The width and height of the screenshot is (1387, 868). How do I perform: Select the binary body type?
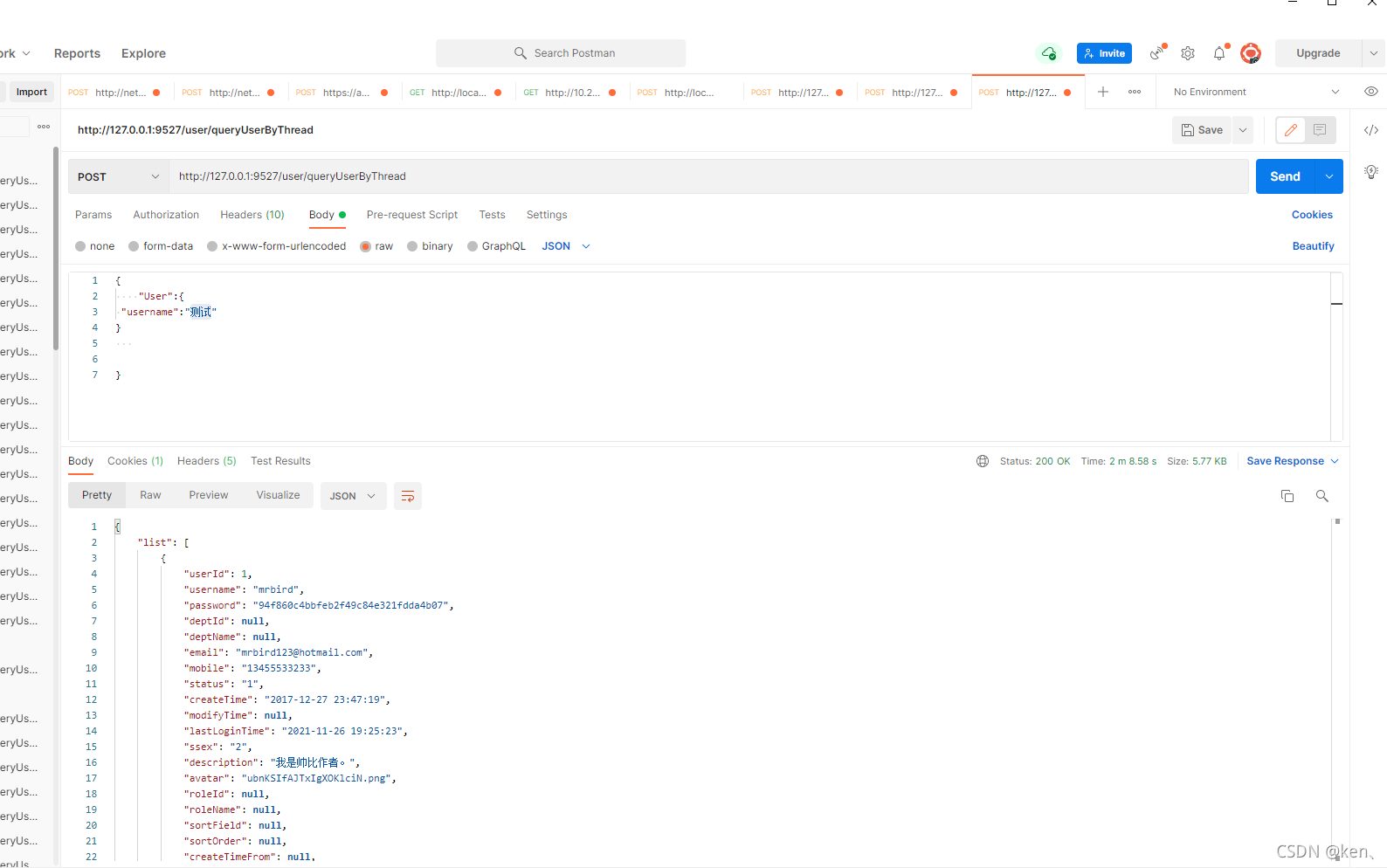[x=412, y=246]
